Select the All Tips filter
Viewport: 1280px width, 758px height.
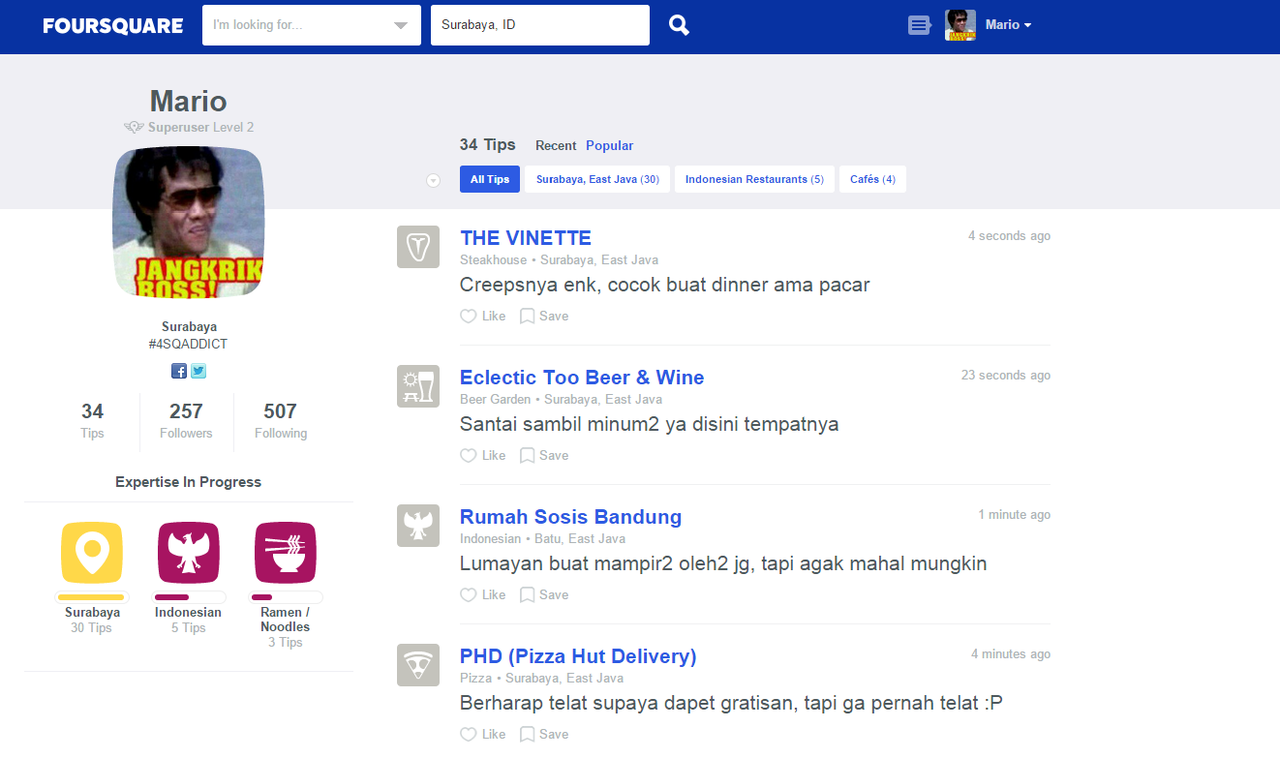[x=490, y=179]
